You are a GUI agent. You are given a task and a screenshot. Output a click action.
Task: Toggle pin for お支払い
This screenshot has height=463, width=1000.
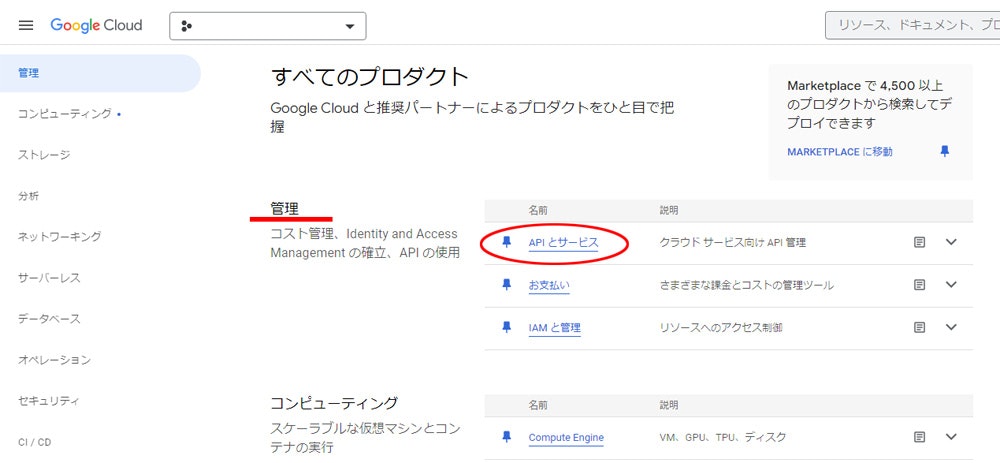507,284
